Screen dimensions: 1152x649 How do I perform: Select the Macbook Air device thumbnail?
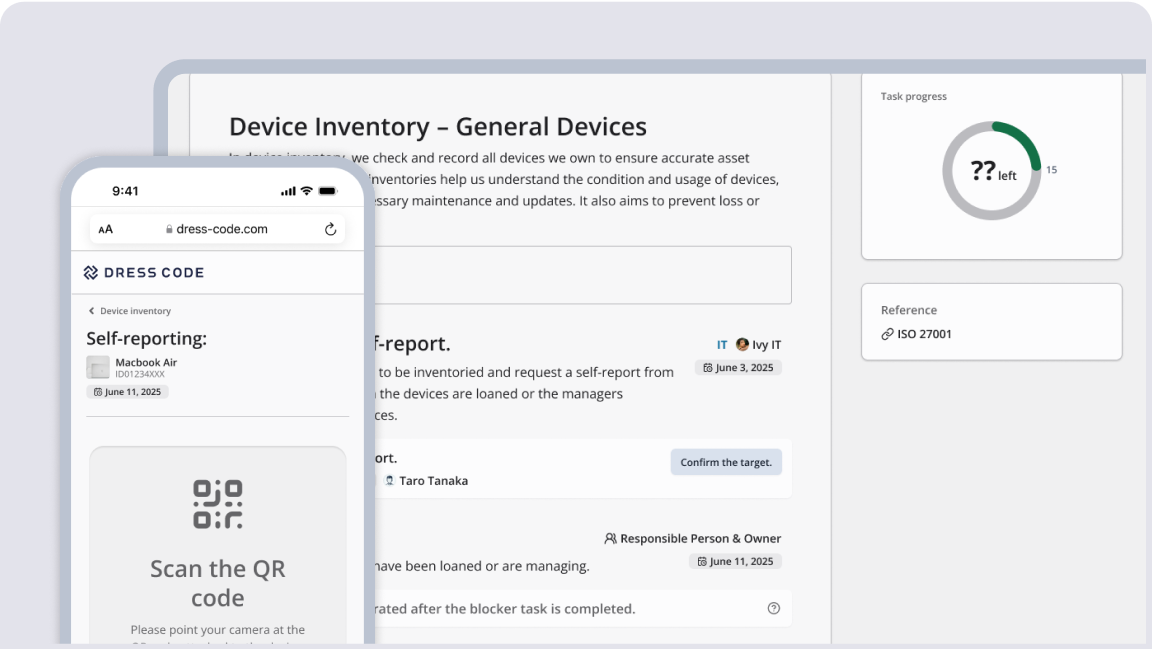click(x=97, y=369)
